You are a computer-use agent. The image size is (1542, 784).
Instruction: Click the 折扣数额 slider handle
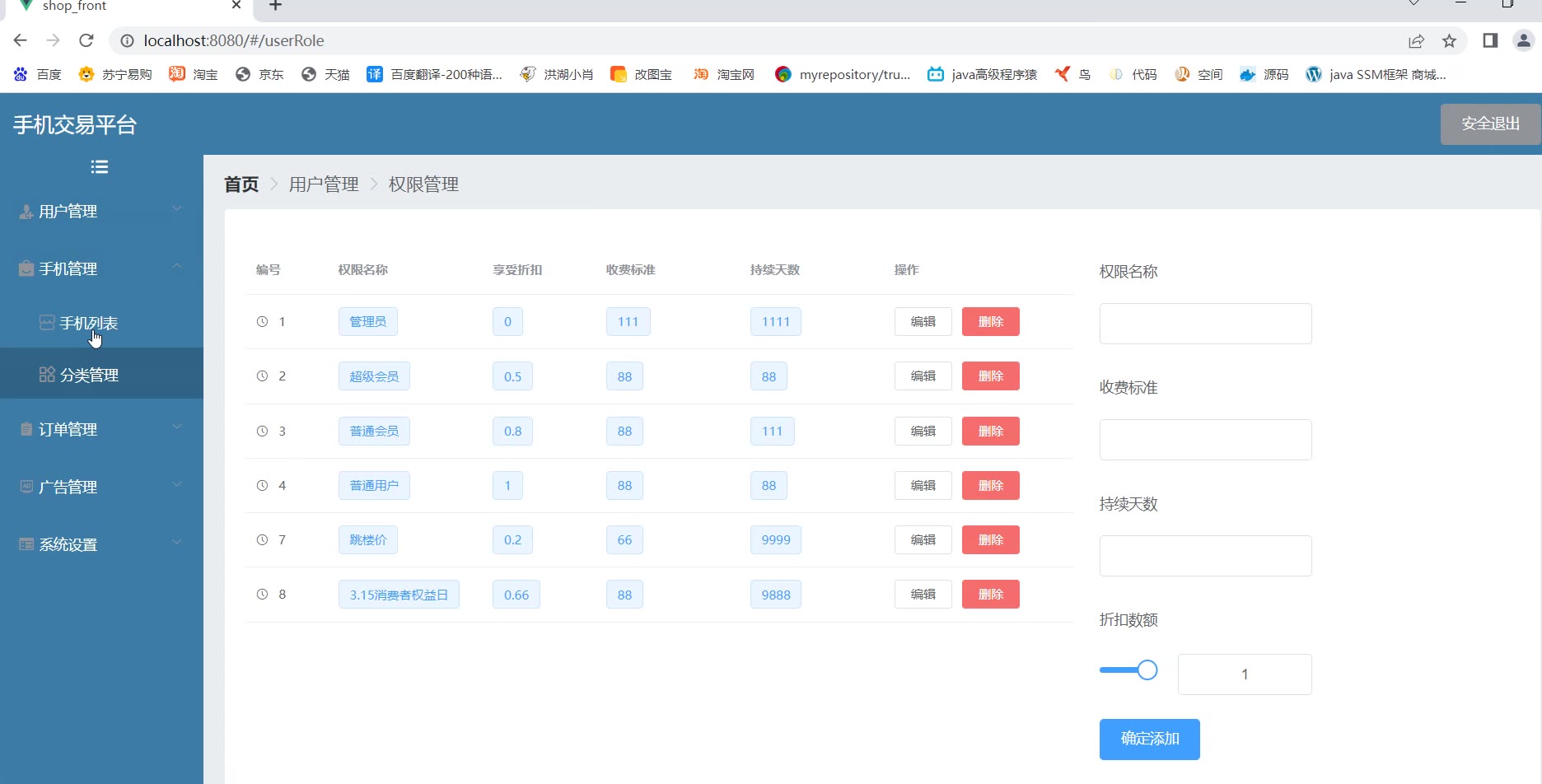point(1147,670)
